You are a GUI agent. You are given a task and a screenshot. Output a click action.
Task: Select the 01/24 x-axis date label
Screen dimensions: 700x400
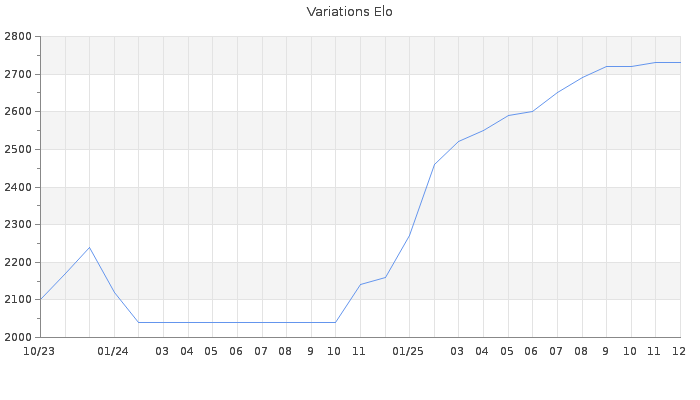pyautogui.click(x=113, y=351)
